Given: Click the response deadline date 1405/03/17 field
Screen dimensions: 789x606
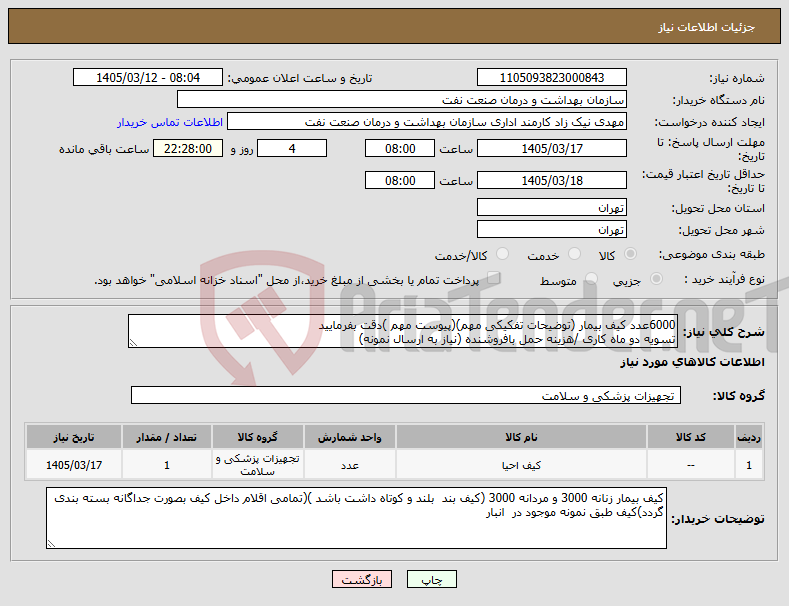Looking at the screenshot, I should pos(551,148).
